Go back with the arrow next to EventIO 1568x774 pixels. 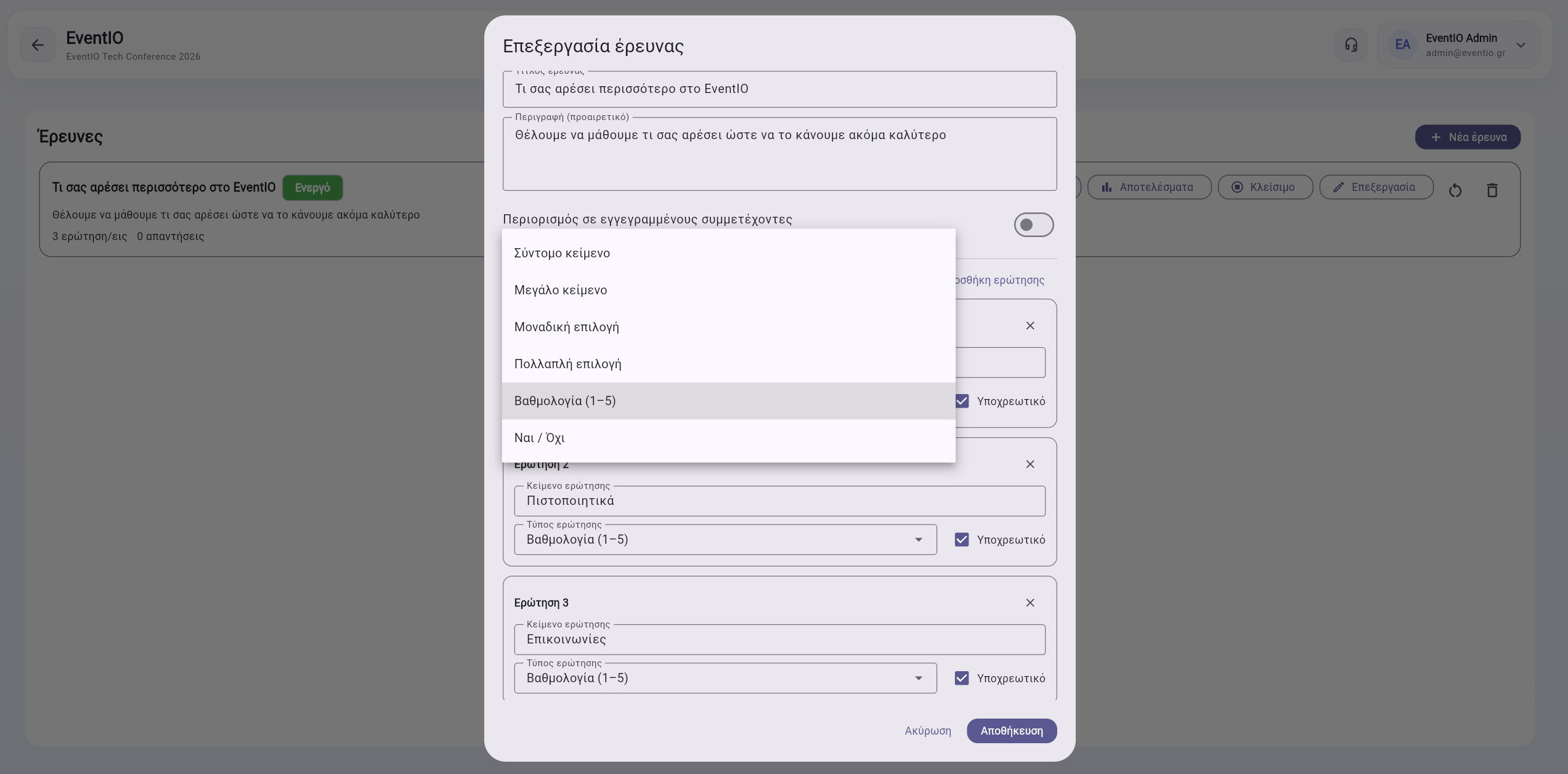pyautogui.click(x=38, y=45)
